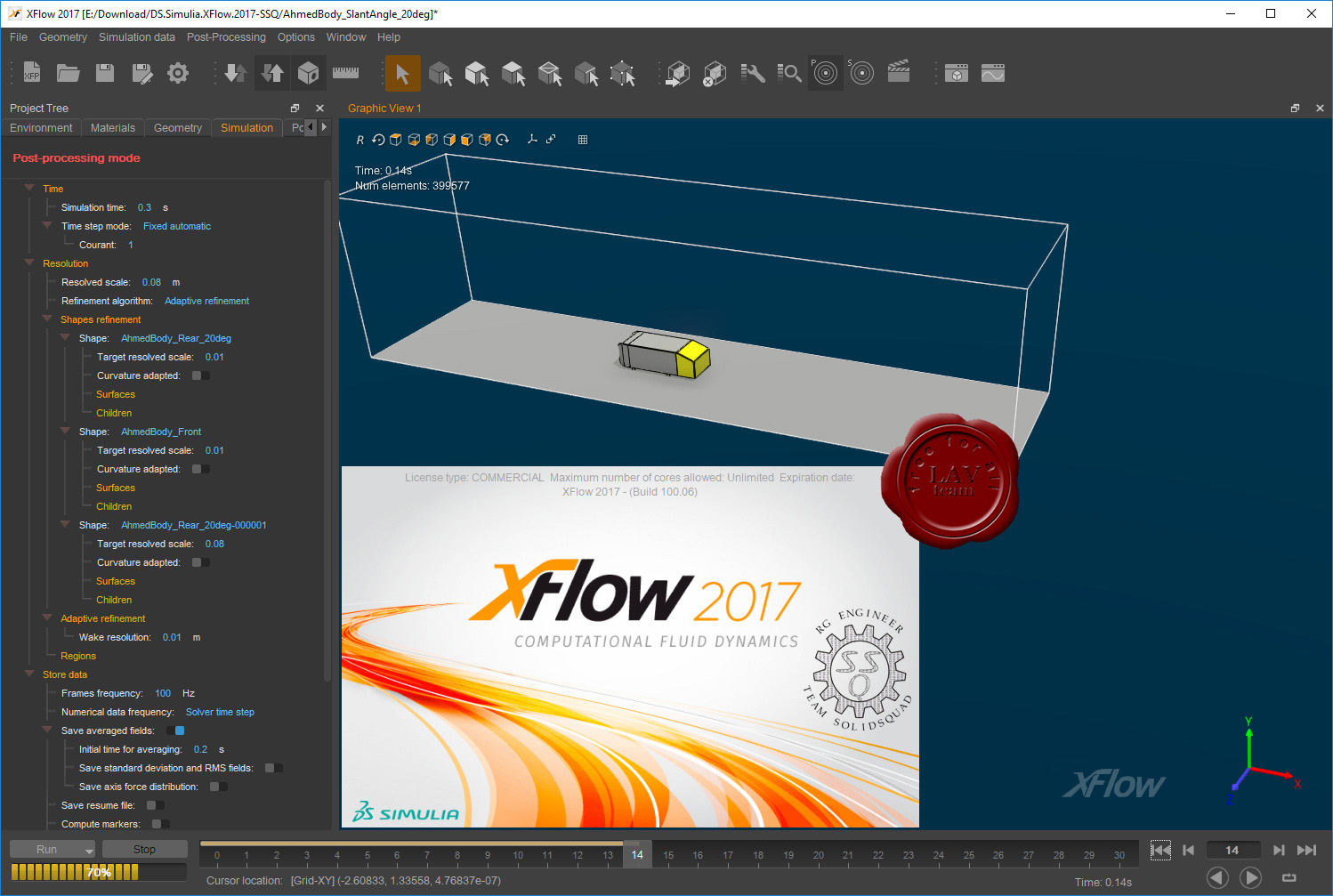
Task: Toggle Curvature adapted for AhmedBody_Front
Action: click(201, 469)
